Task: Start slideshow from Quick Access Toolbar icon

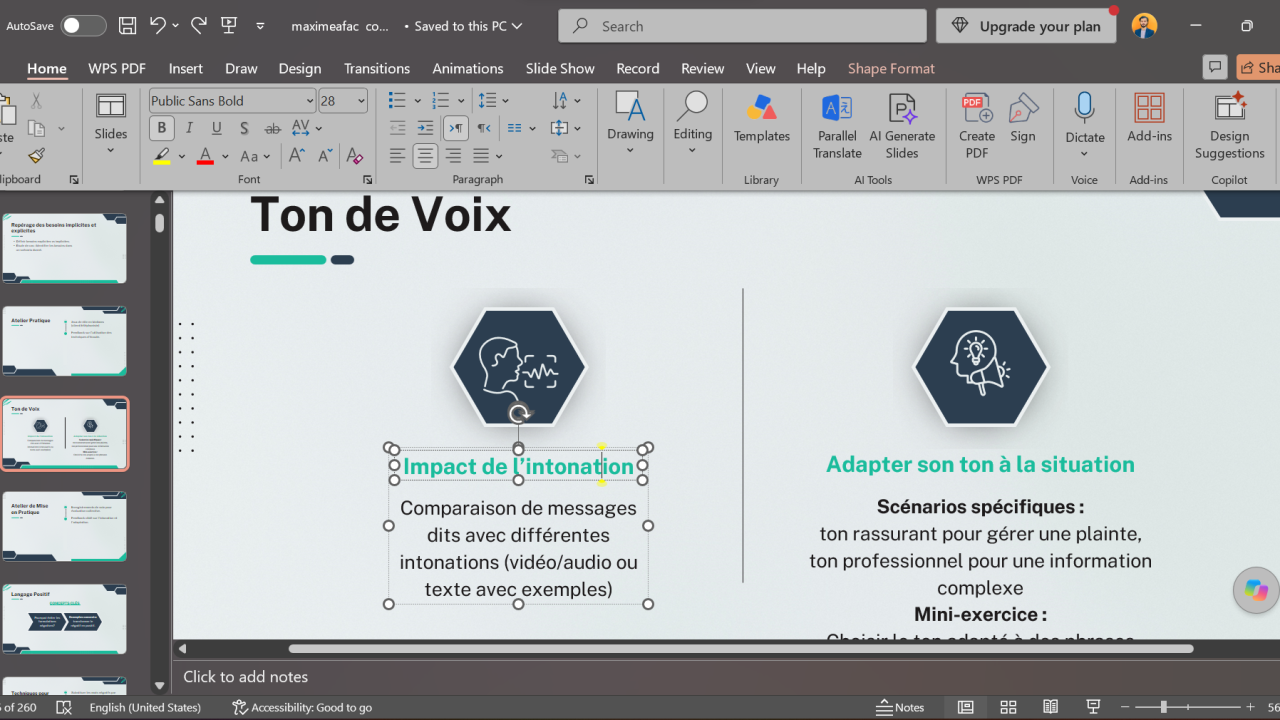Action: coord(228,26)
